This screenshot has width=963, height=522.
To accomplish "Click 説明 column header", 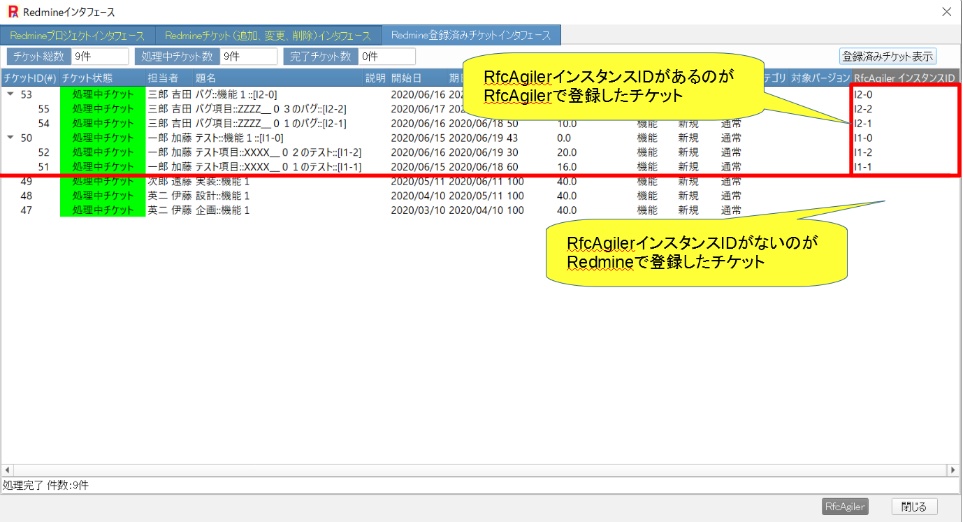I will 375,78.
